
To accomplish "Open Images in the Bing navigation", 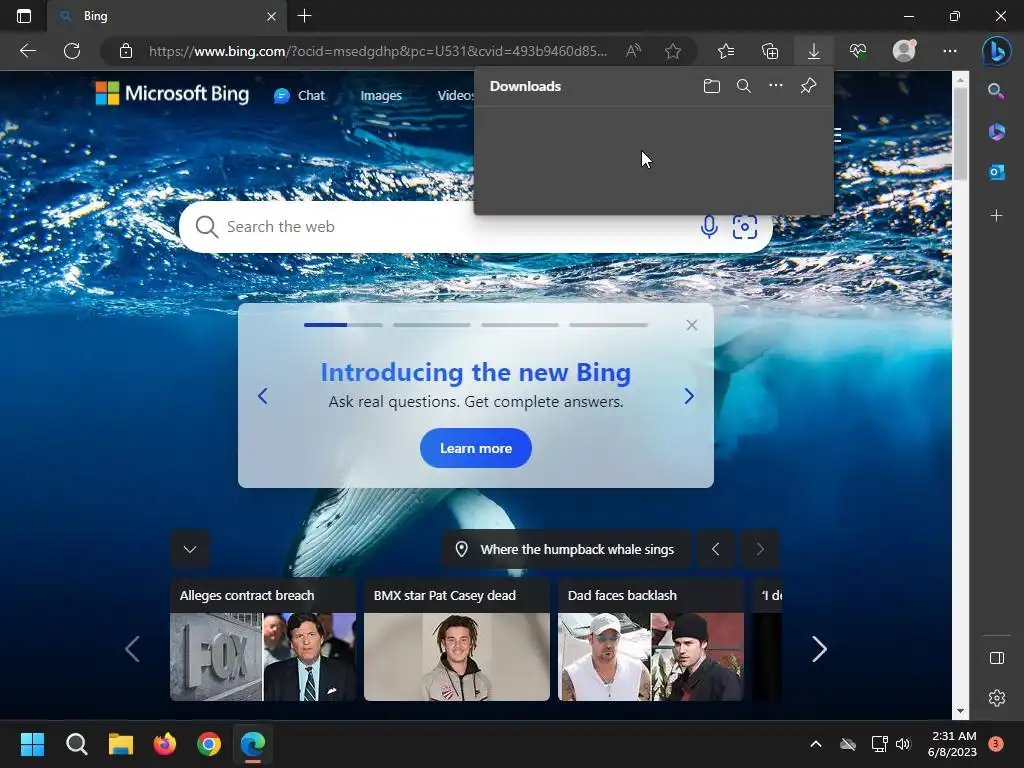I will (x=381, y=95).
